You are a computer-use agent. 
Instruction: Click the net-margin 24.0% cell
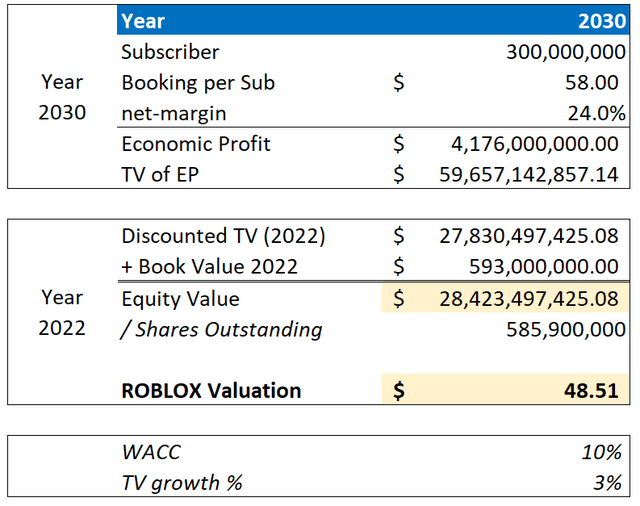click(x=601, y=113)
